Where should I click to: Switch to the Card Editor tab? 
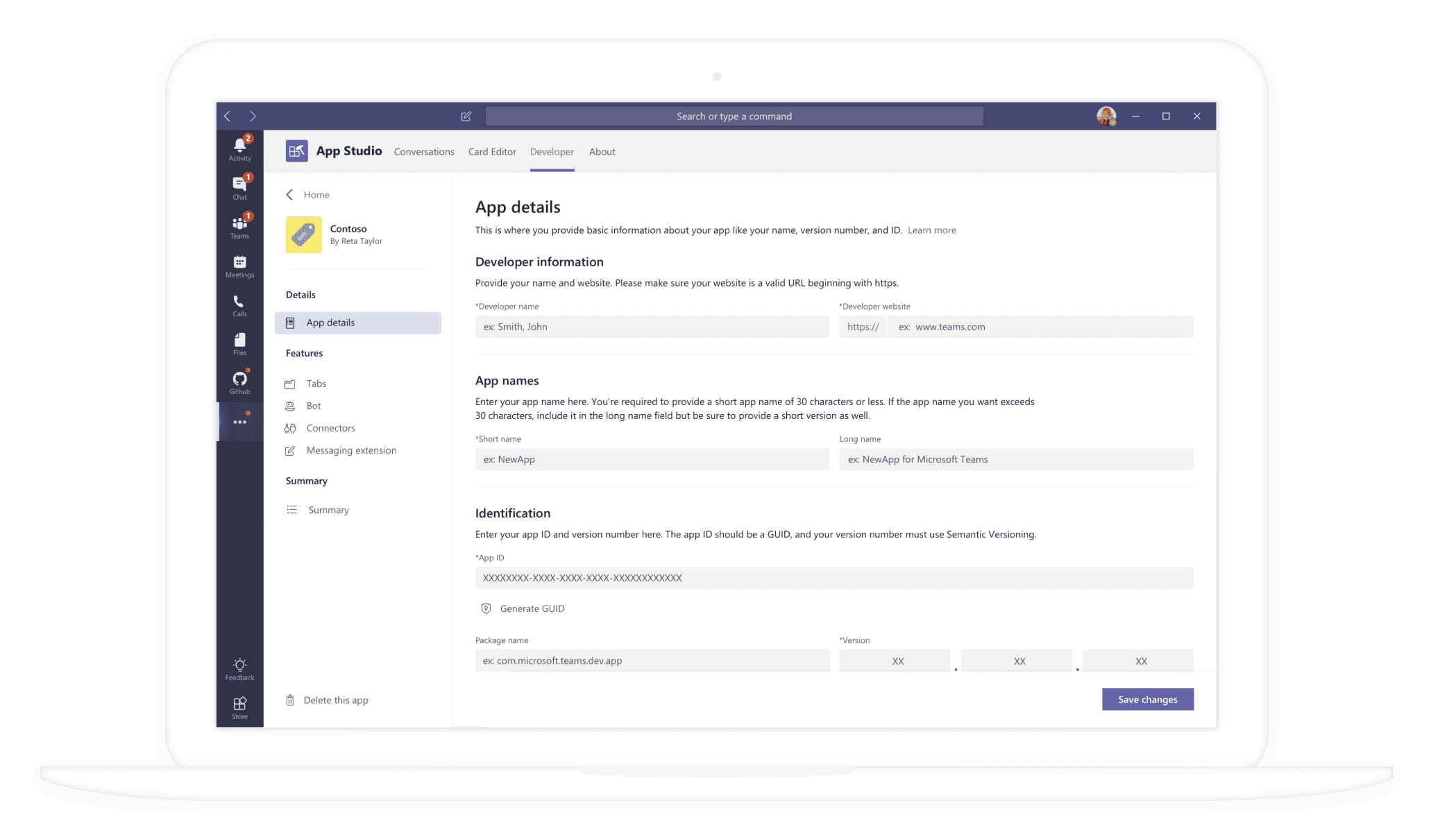[492, 152]
